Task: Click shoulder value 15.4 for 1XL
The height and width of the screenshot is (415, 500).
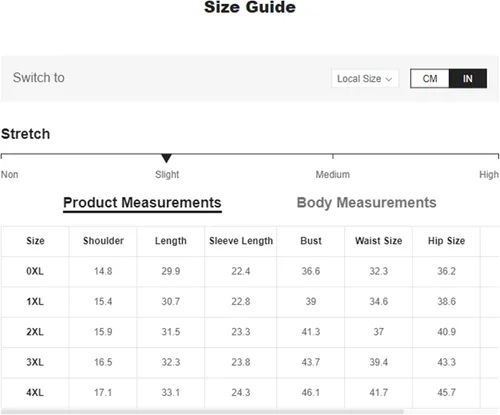Action: (103, 301)
